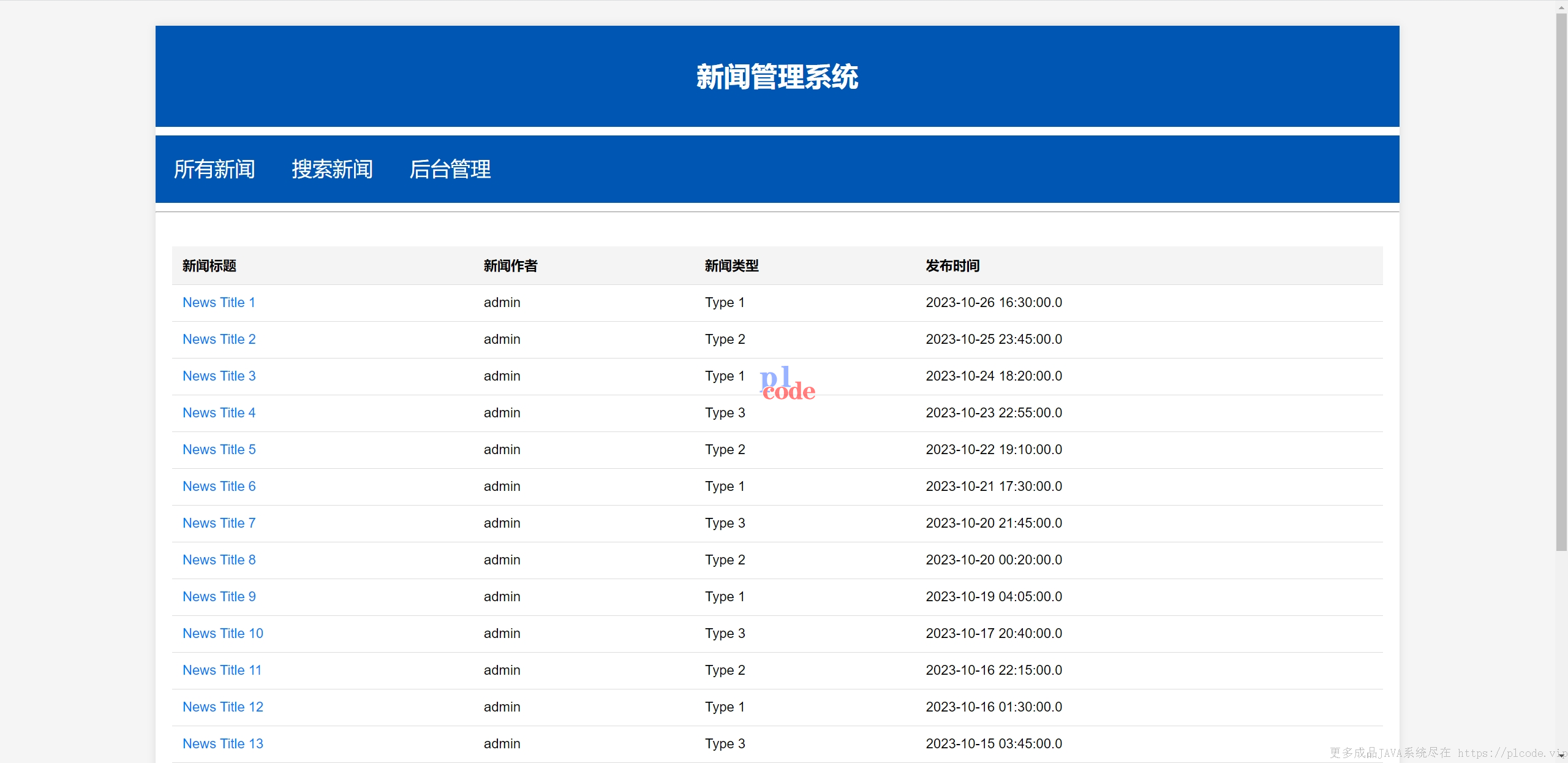Viewport: 1568px width, 763px height.
Task: Click Type 3 in the News Title 10 row
Action: [x=725, y=634]
